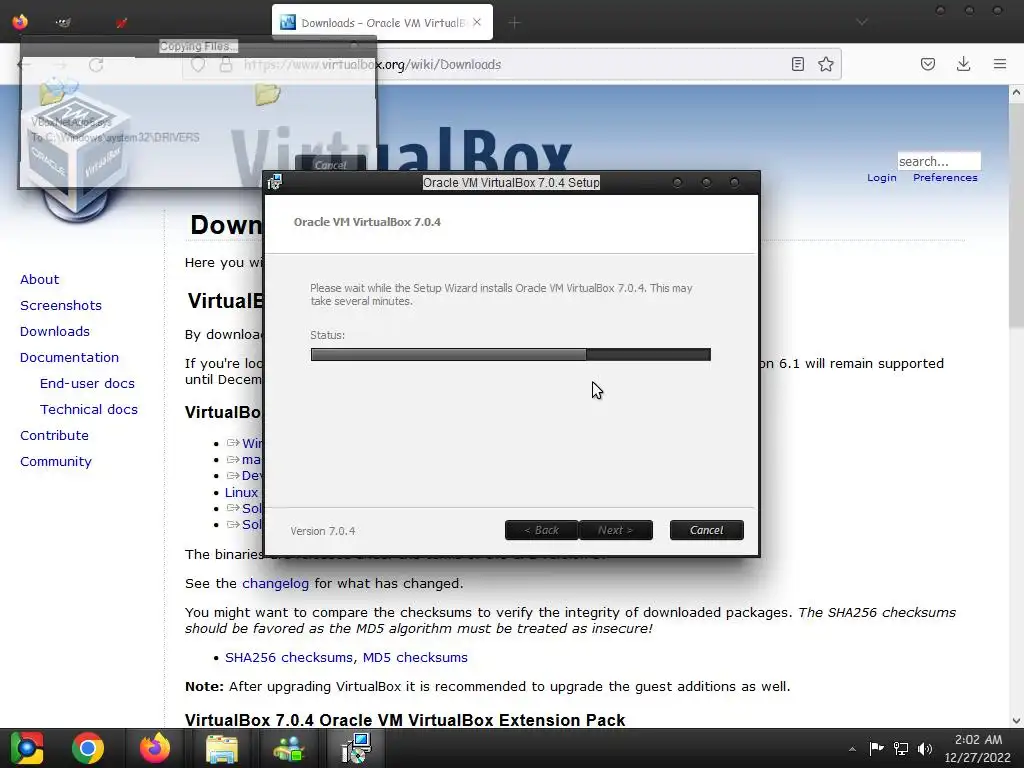Click the shield tracking protection icon

(198, 65)
